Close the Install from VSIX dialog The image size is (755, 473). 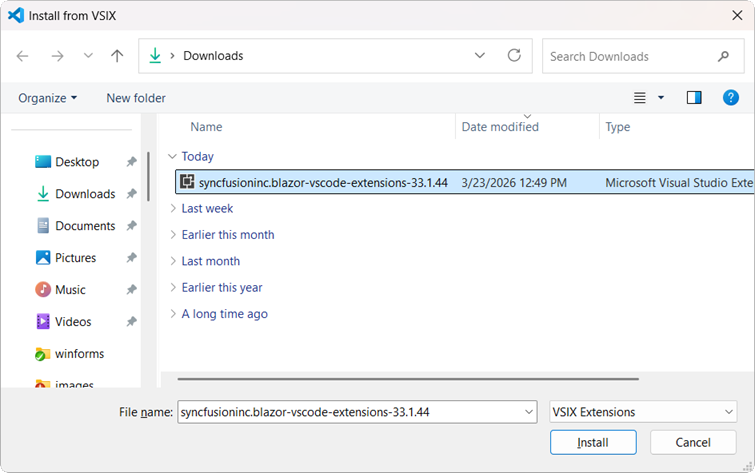(737, 15)
